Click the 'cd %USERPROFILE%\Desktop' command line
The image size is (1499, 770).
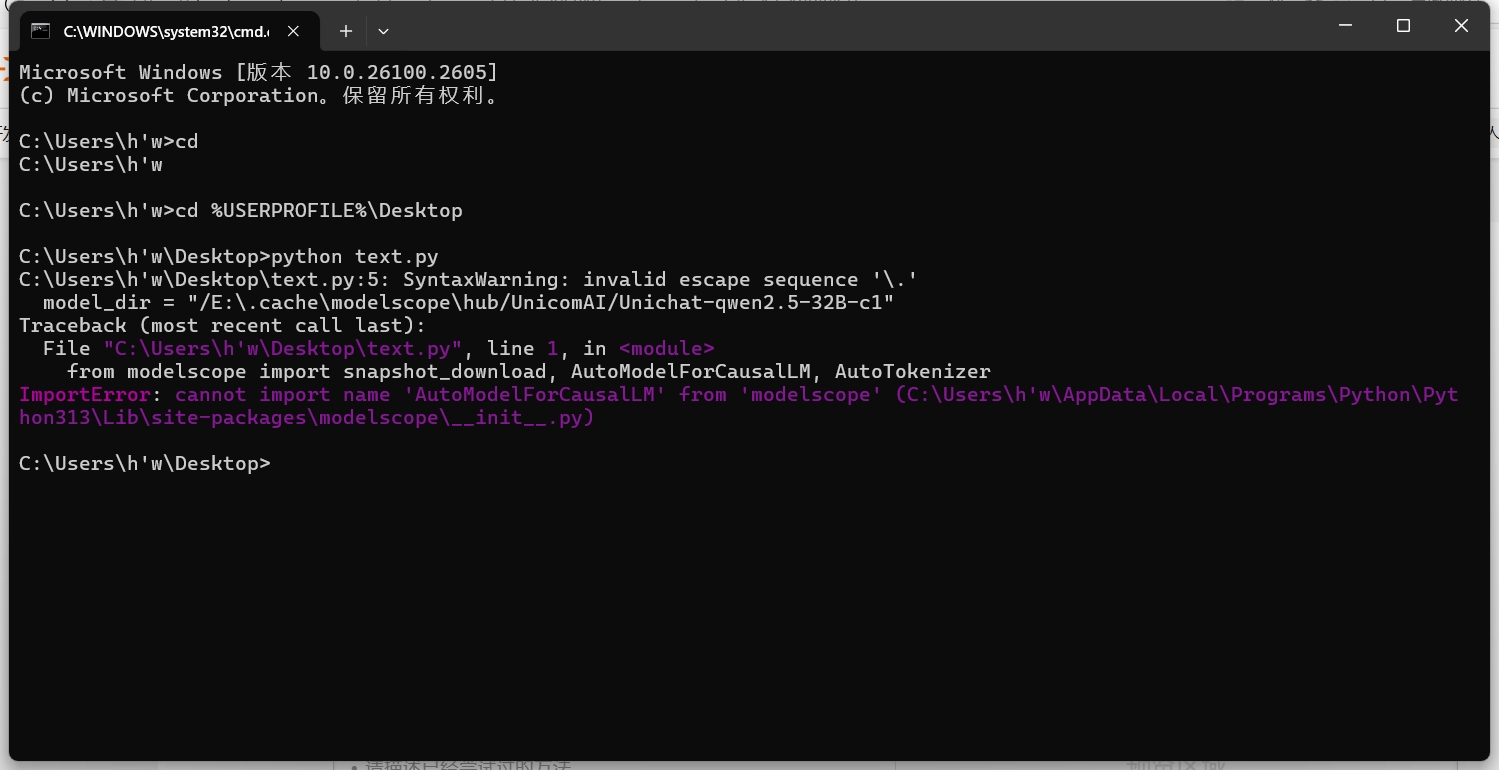241,210
